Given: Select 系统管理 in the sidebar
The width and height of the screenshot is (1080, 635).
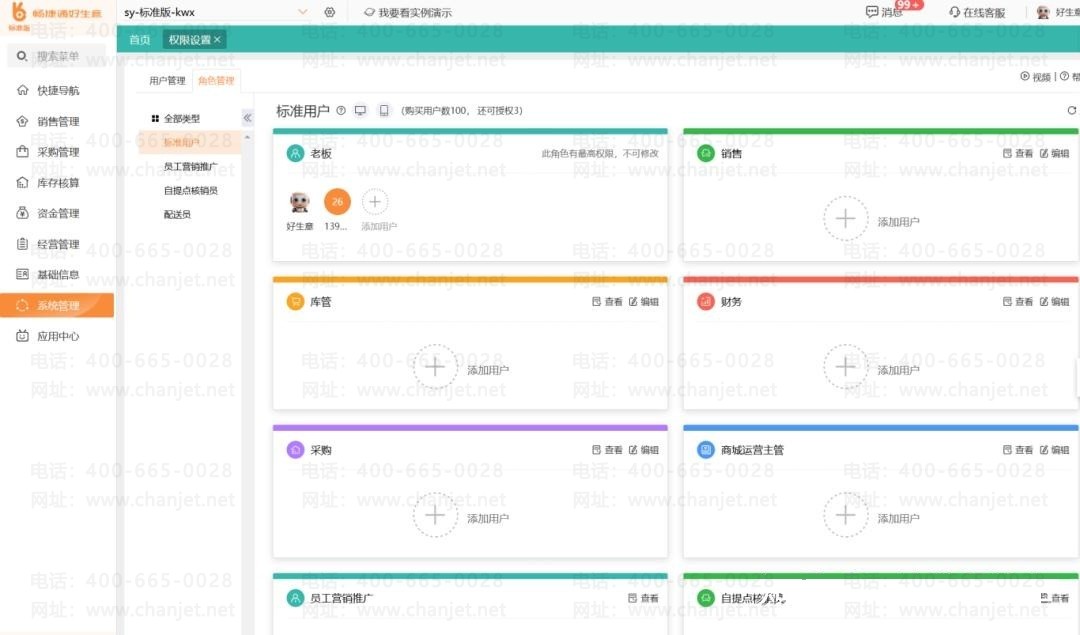Looking at the screenshot, I should 57,305.
